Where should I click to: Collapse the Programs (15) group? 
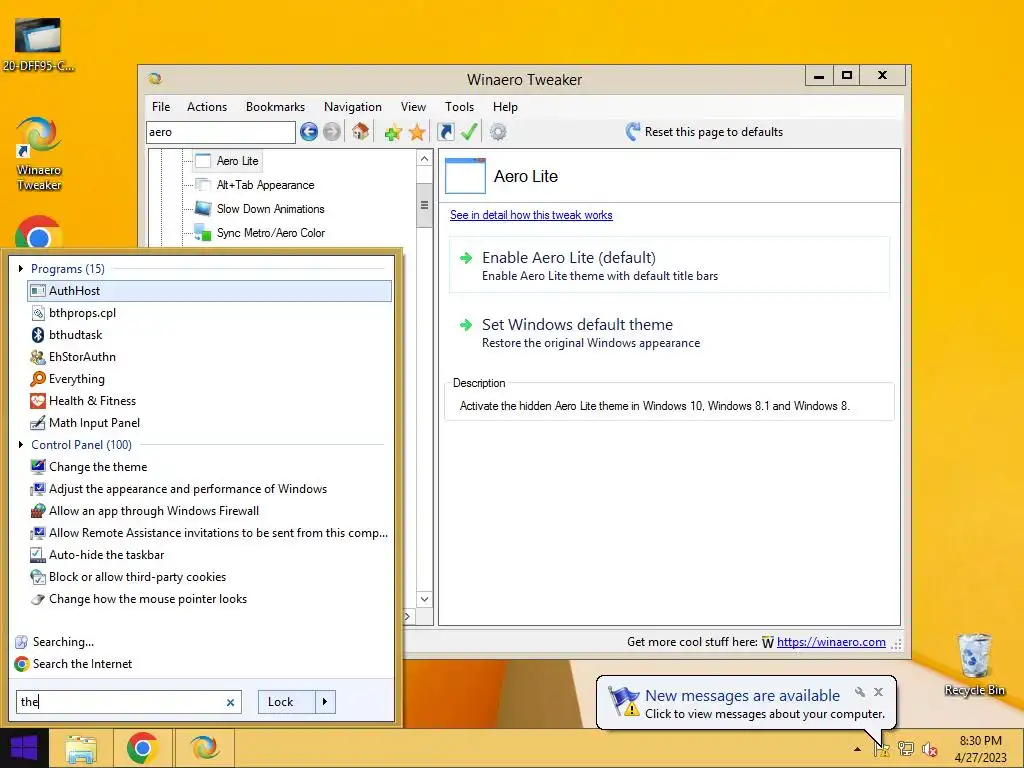point(21,268)
